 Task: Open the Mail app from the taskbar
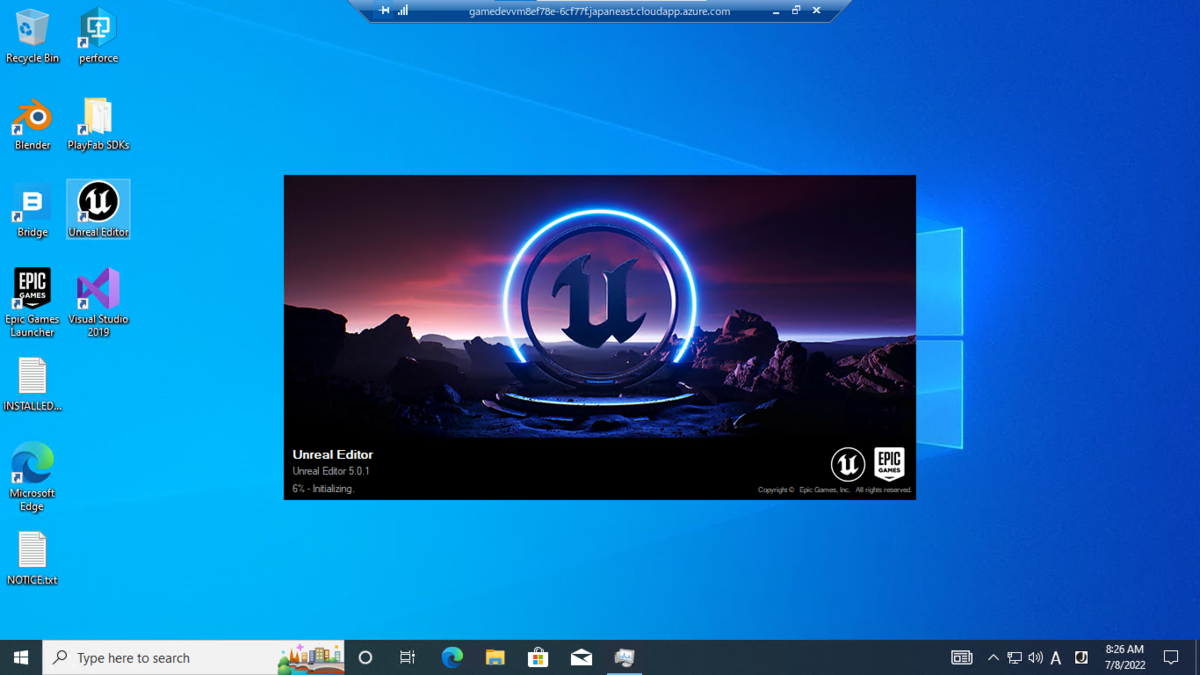(x=581, y=657)
